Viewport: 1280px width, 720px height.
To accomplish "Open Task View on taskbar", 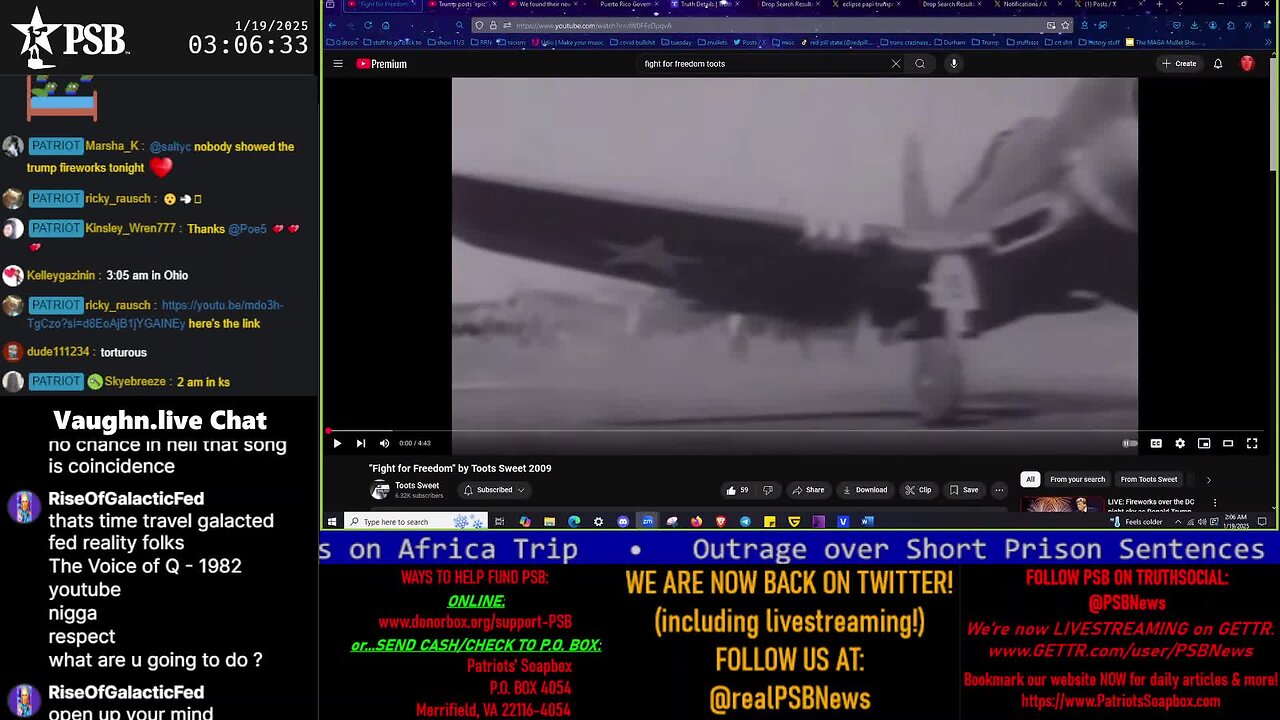I will [499, 521].
